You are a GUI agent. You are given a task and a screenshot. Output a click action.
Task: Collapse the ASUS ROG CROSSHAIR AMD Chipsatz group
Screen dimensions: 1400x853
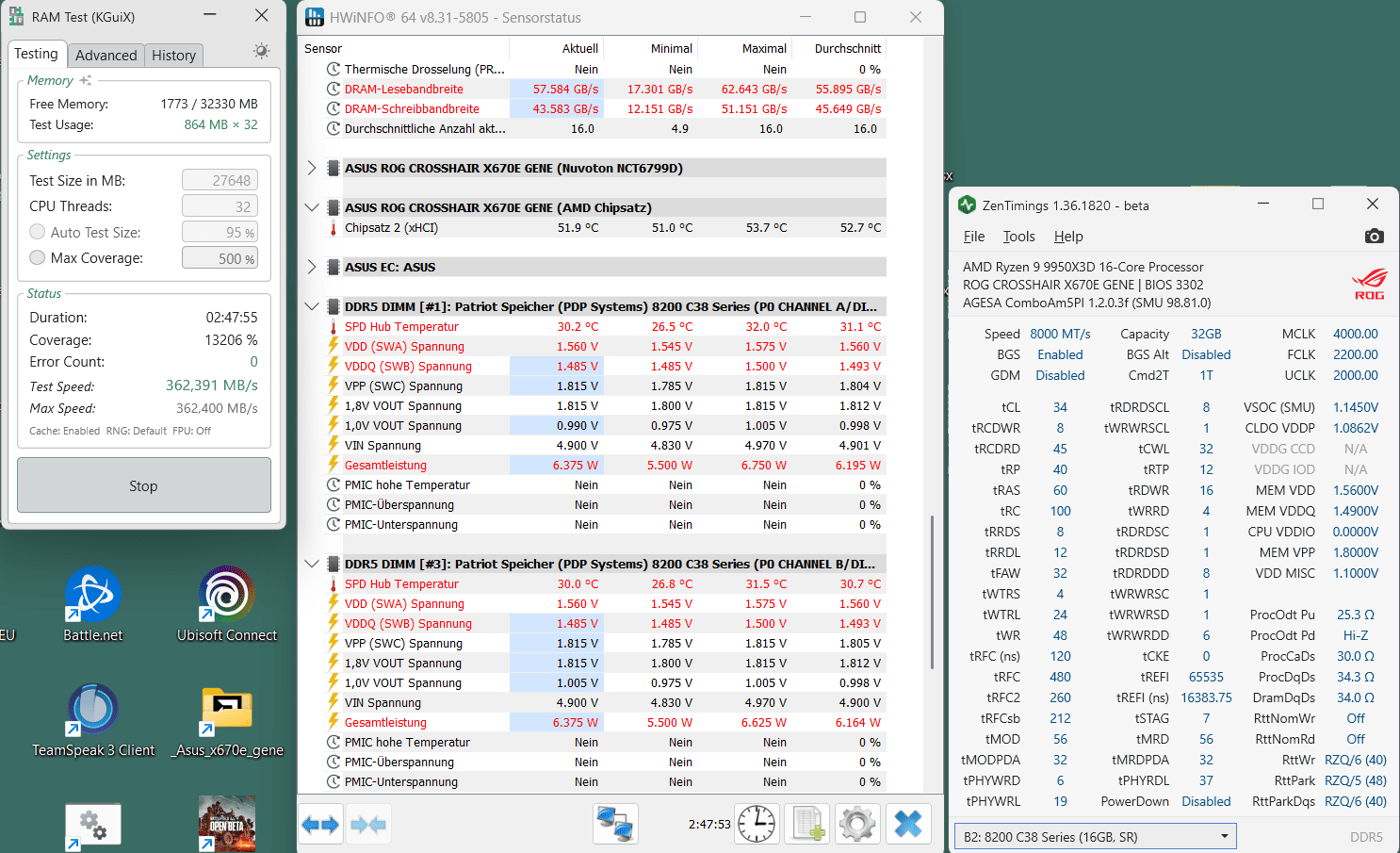tap(312, 207)
